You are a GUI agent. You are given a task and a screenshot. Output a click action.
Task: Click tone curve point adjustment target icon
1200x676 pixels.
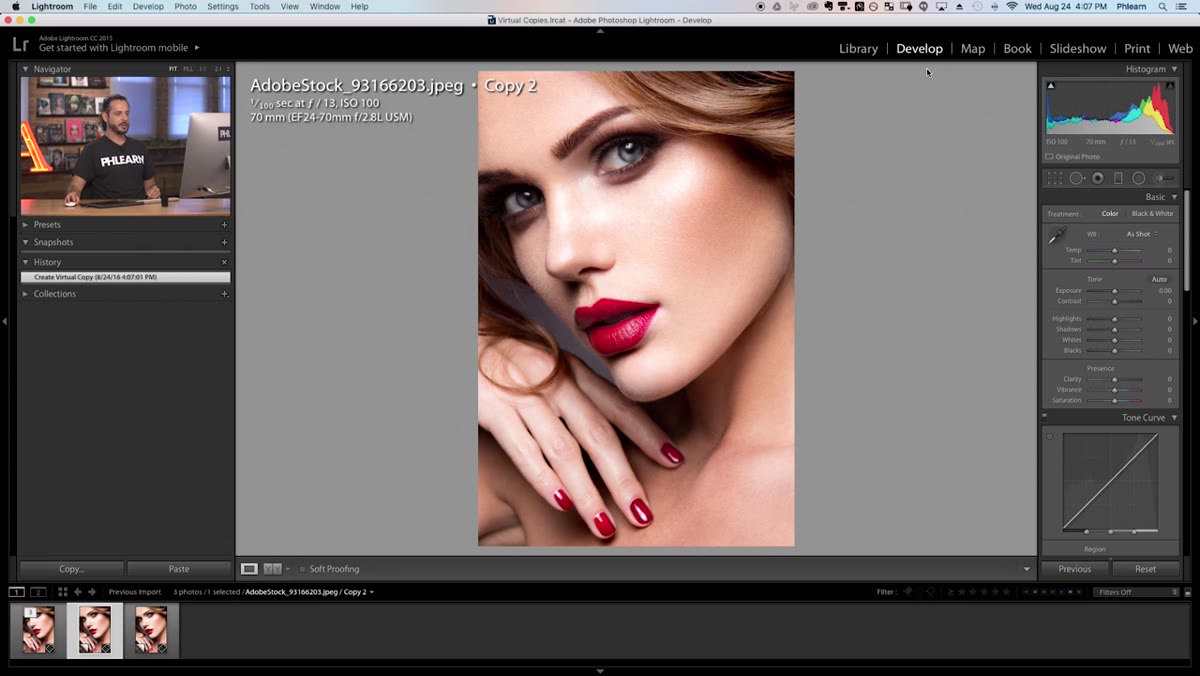[x=1050, y=437]
